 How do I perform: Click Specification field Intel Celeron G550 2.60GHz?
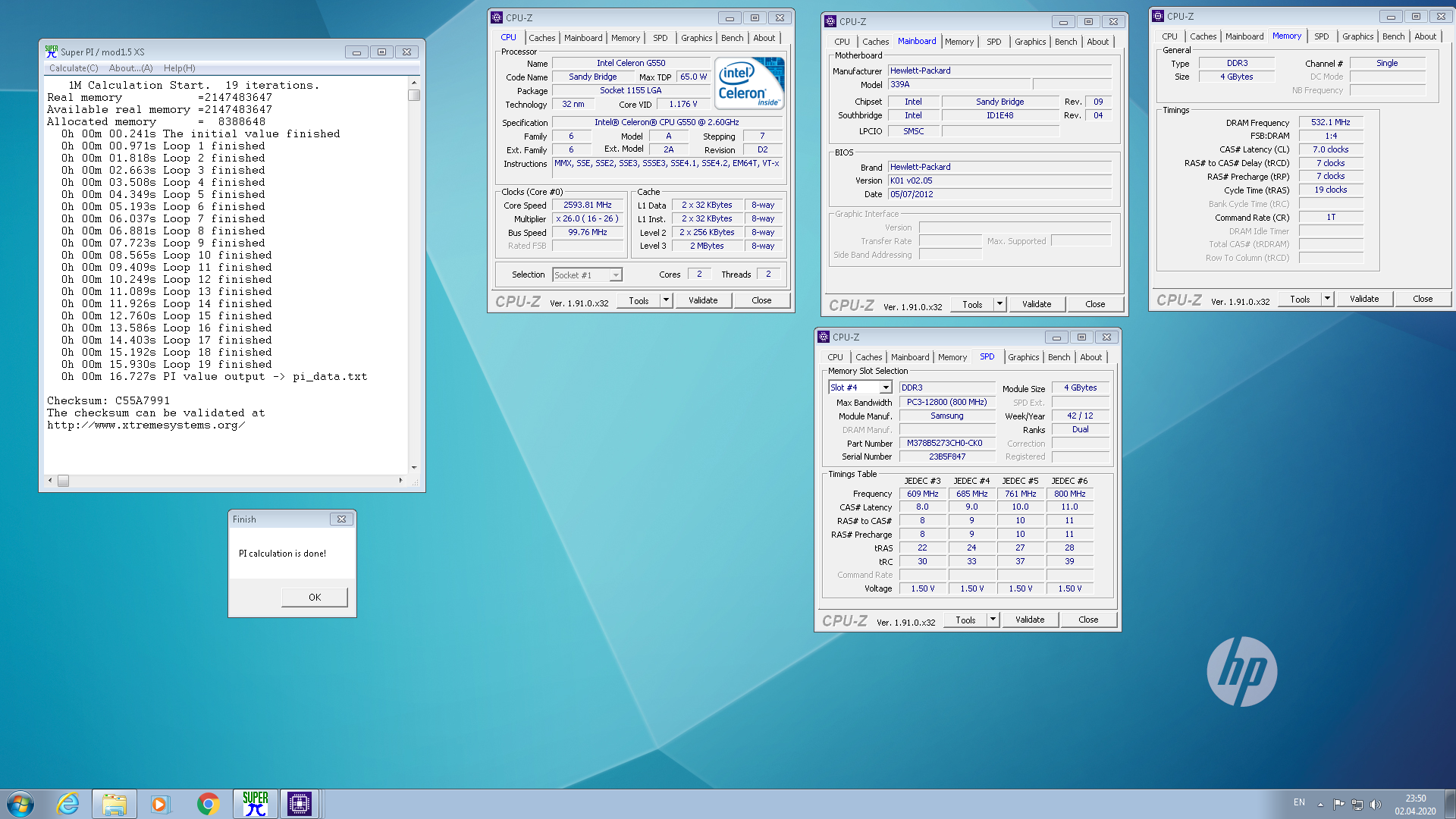click(x=666, y=123)
